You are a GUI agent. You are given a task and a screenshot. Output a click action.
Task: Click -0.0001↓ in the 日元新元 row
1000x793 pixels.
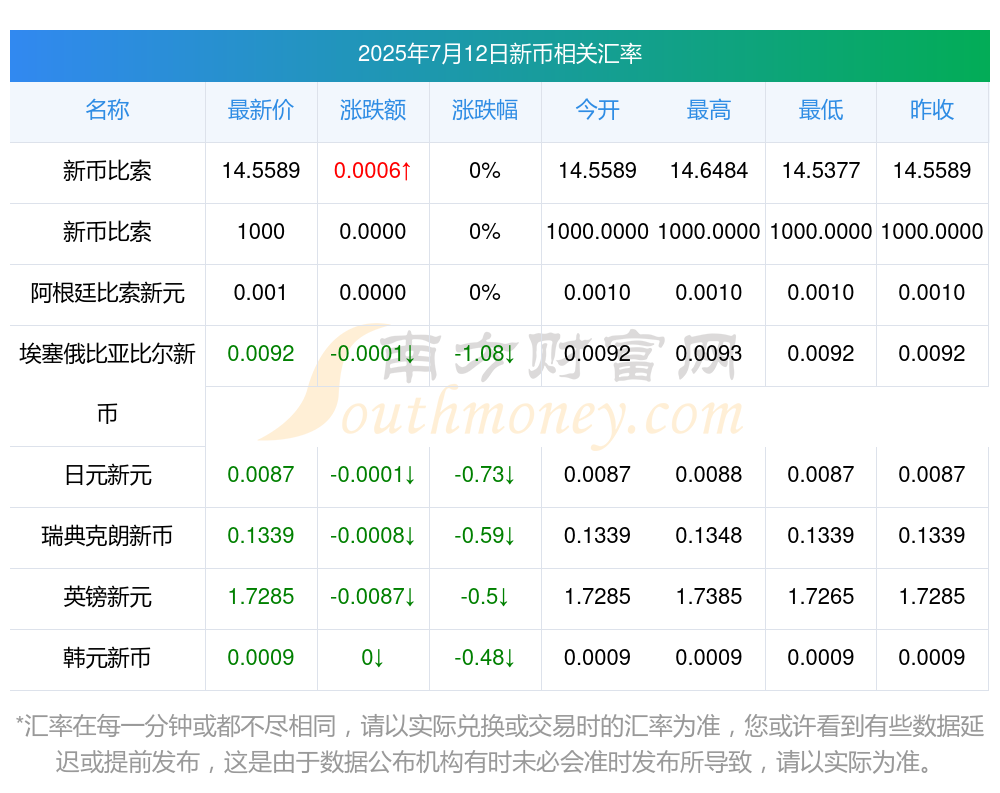(373, 475)
